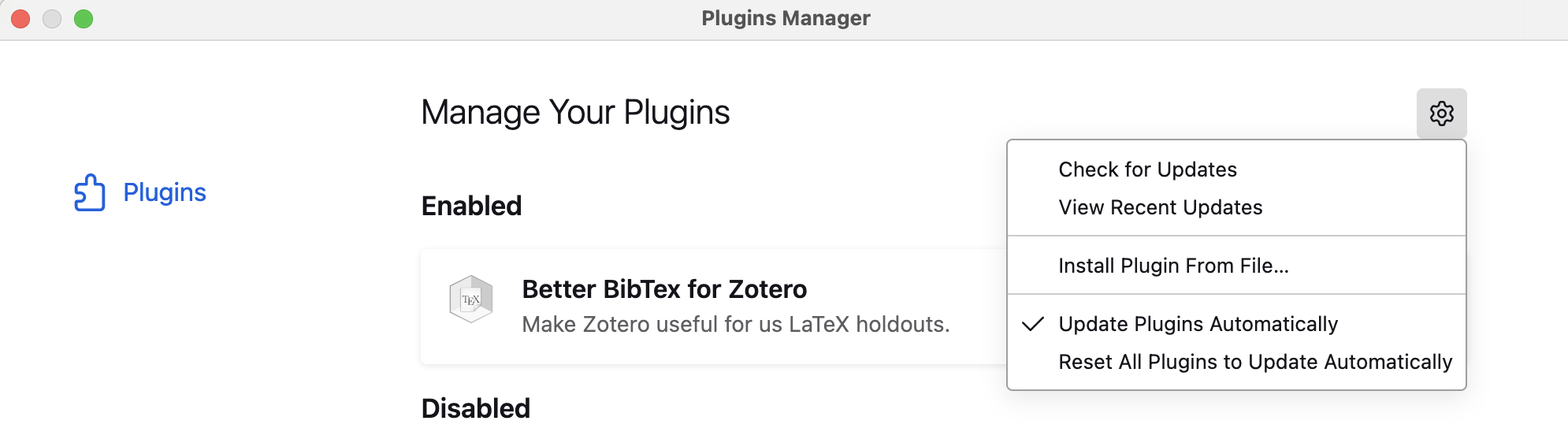Choose Install Plugin From File…

[1173, 266]
